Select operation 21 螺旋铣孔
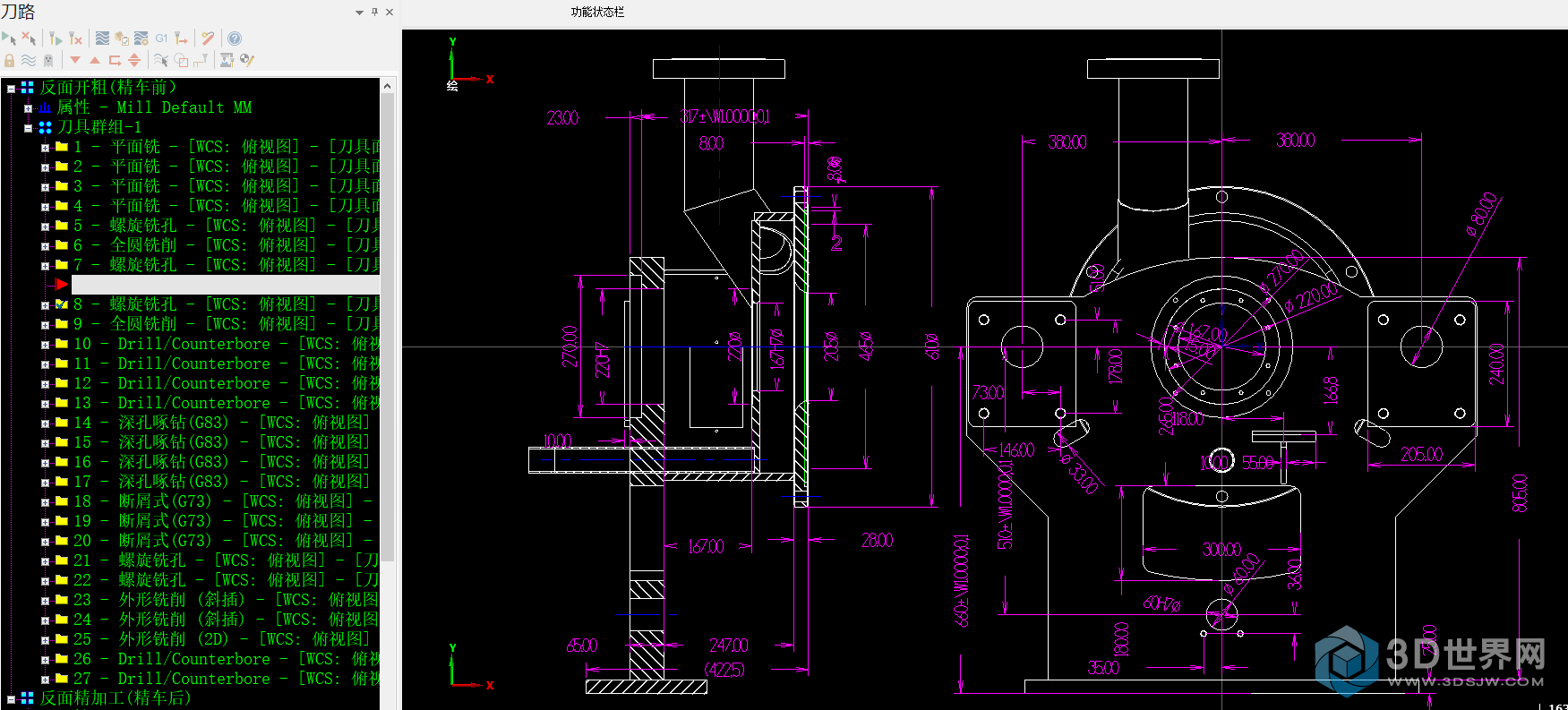This screenshot has width=1568, height=710. point(227,560)
